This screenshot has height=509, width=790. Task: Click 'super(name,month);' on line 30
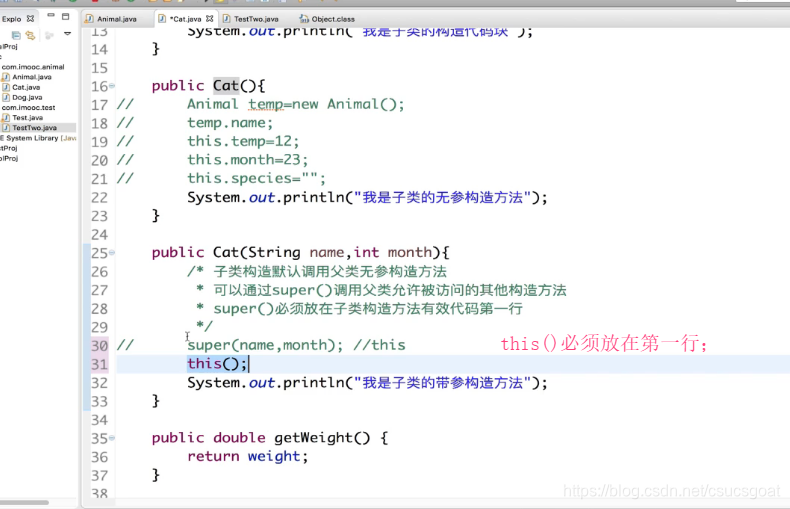[x=265, y=345]
